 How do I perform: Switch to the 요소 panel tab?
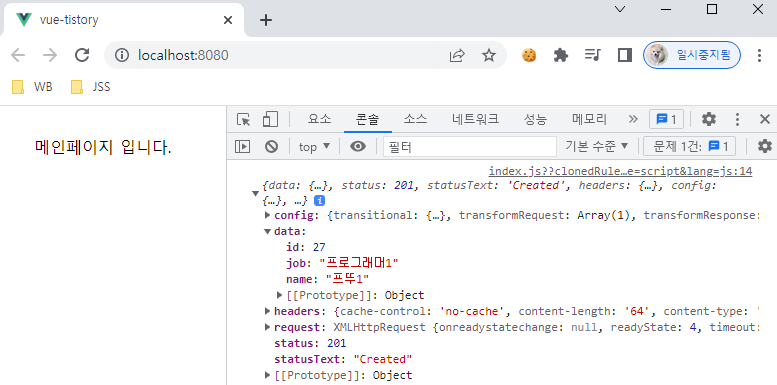click(x=319, y=119)
